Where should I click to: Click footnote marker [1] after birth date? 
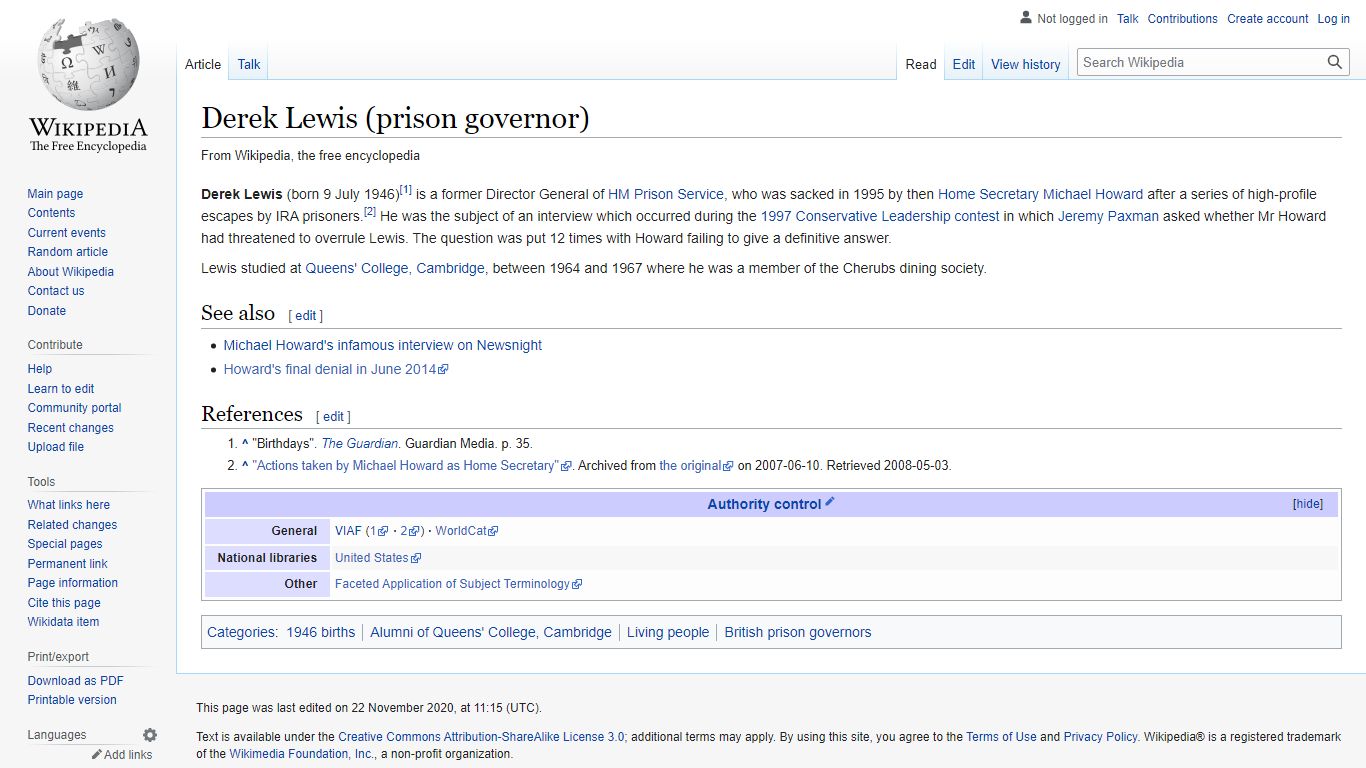click(x=405, y=190)
